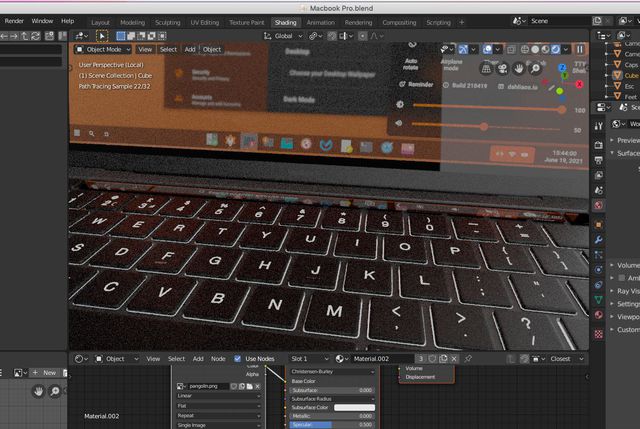Open the Texture checkerboard properties tab
This screenshot has height=429, width=640.
click(x=598, y=334)
